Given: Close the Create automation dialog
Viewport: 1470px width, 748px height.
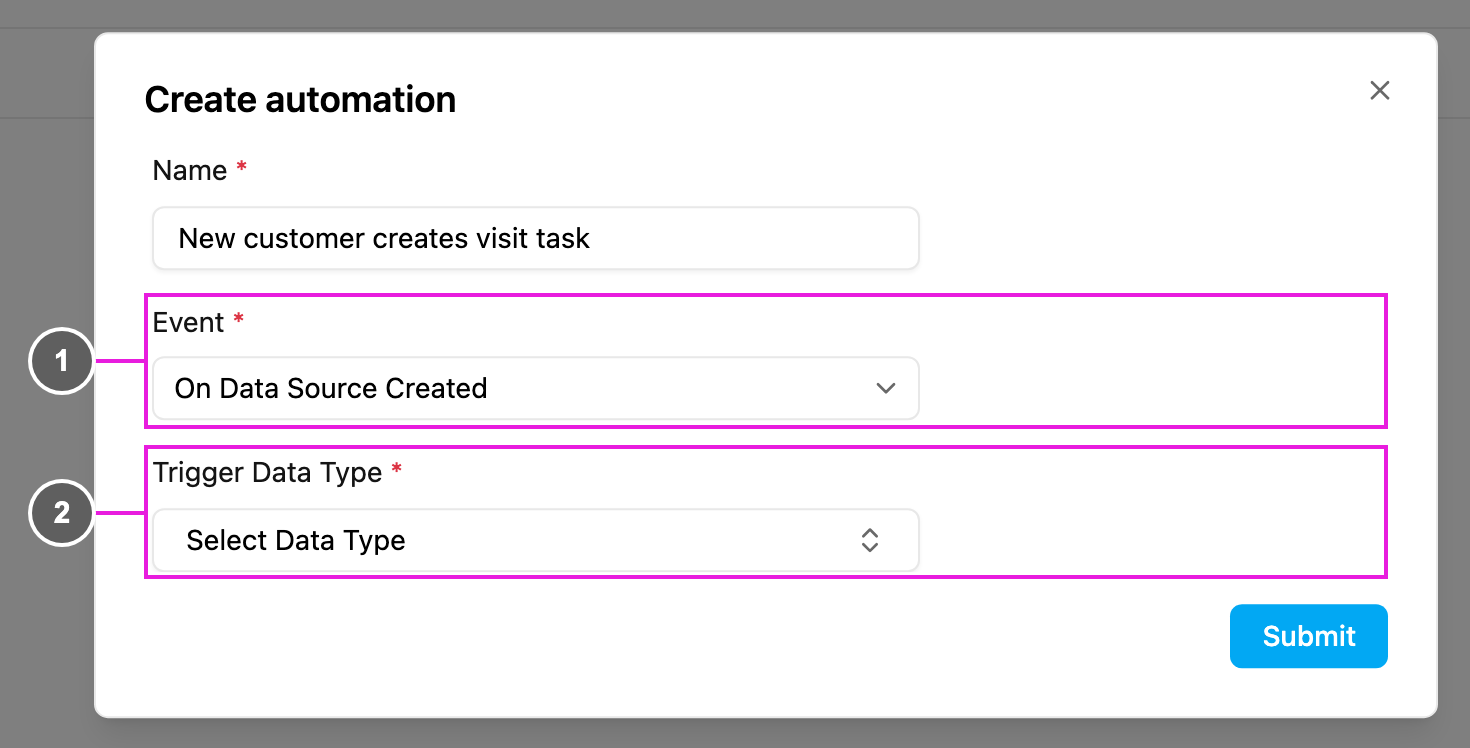Looking at the screenshot, I should point(1380,91).
